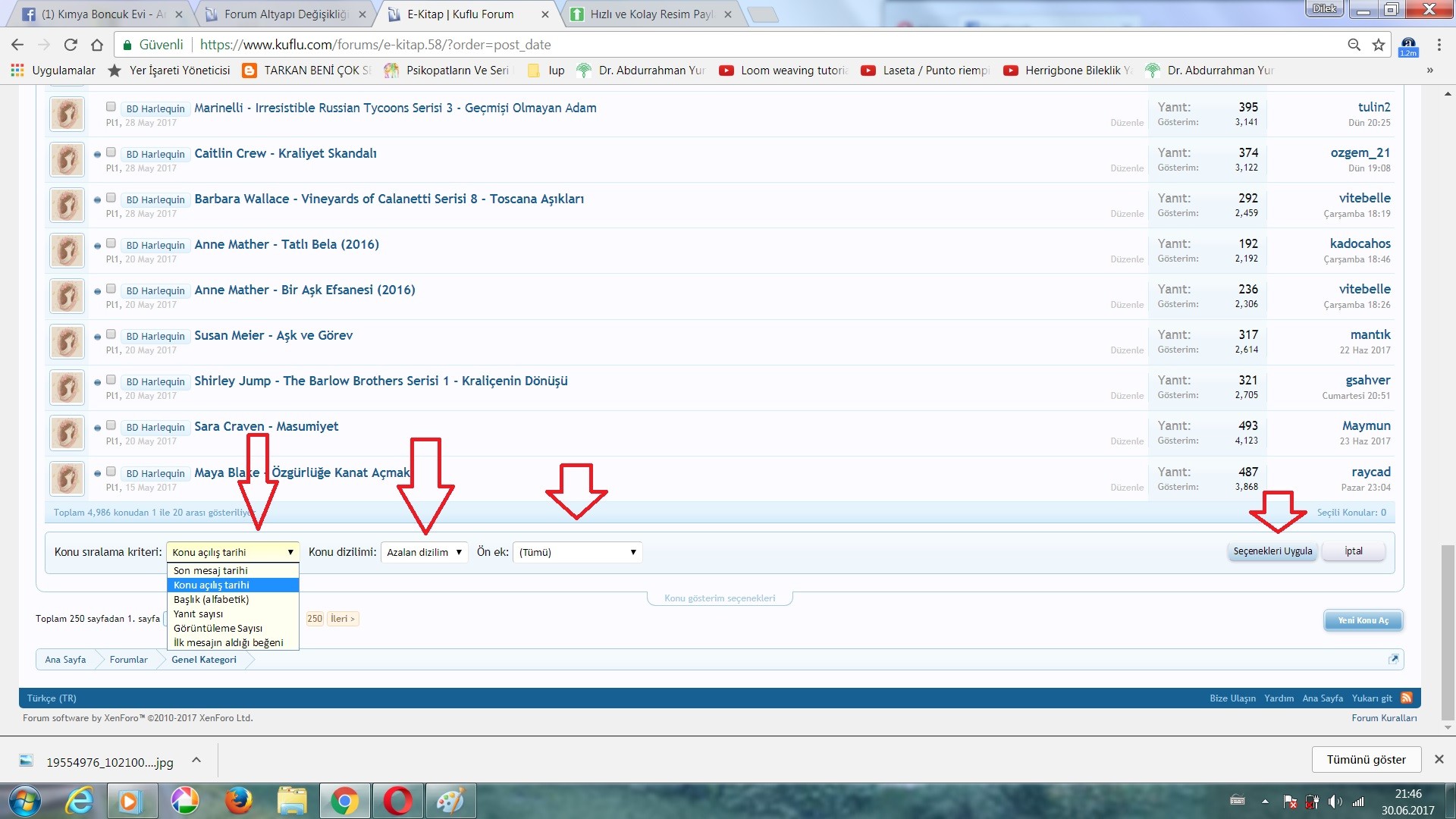Image resolution: width=1456 pixels, height=819 pixels.
Task: Open Internet Explorer from taskbar
Action: click(x=79, y=801)
